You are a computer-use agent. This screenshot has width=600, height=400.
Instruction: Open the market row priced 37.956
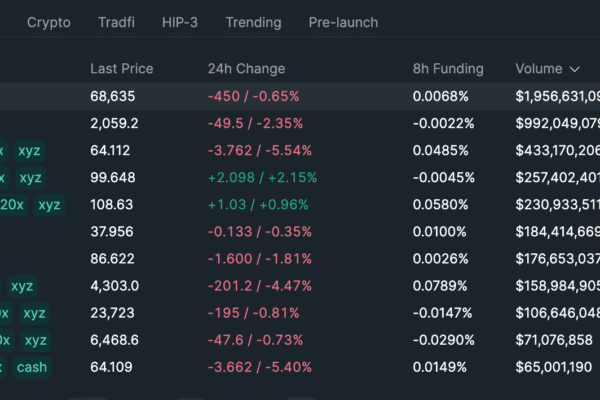(x=300, y=232)
